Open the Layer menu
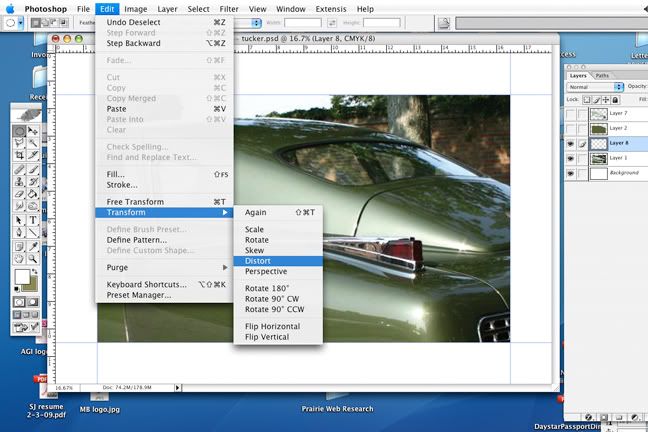This screenshot has width=648, height=432. (167, 9)
